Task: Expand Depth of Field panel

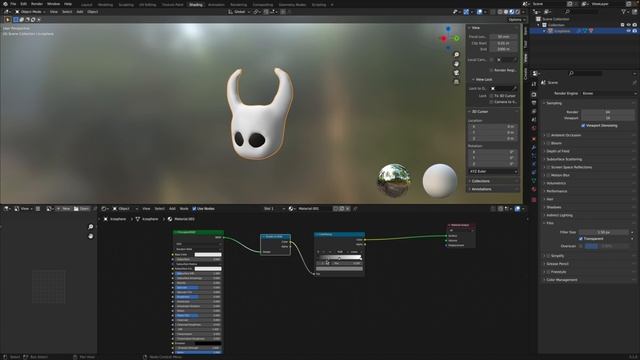Action: click(558, 151)
